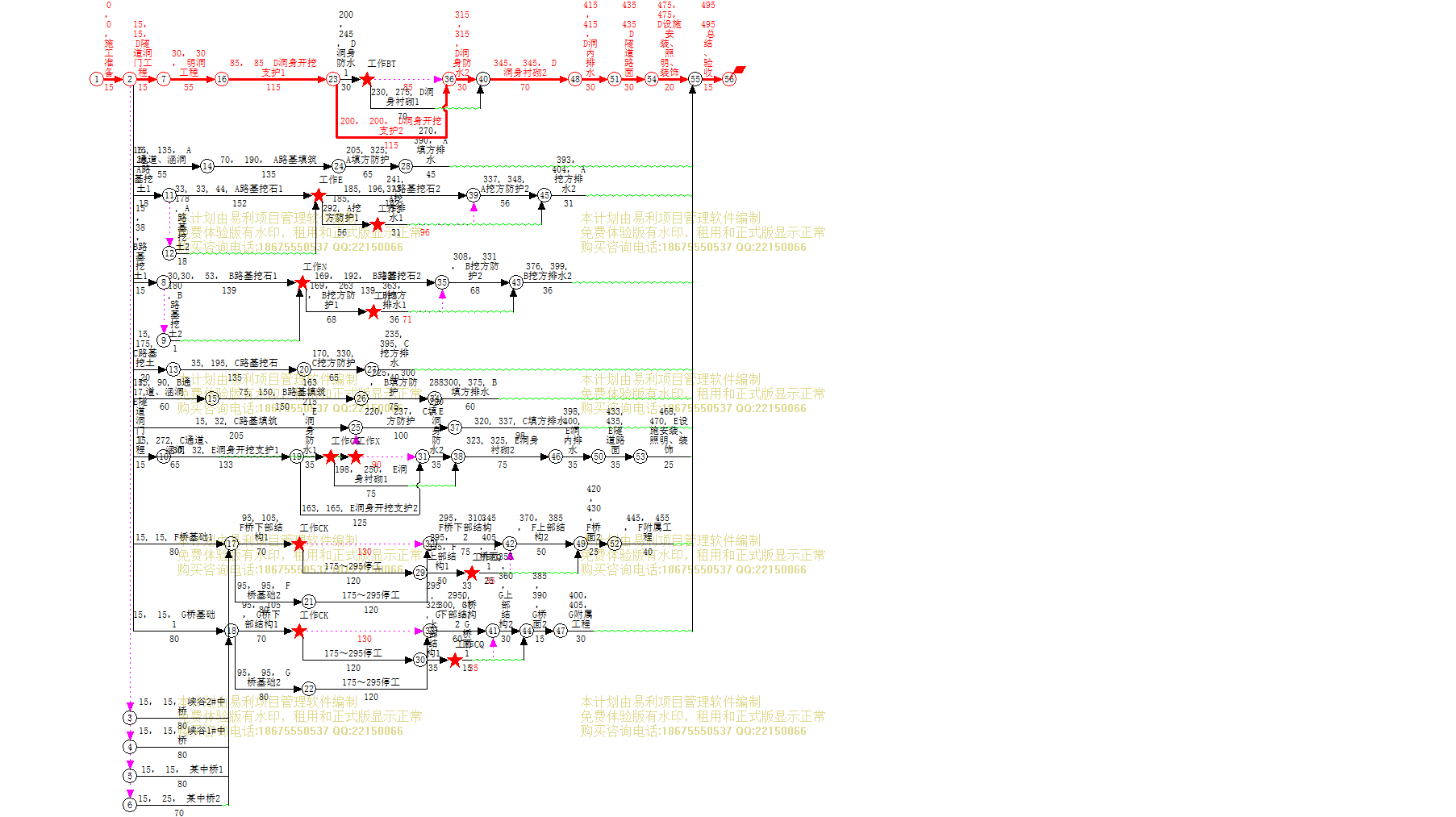Click event node 51

[615, 79]
